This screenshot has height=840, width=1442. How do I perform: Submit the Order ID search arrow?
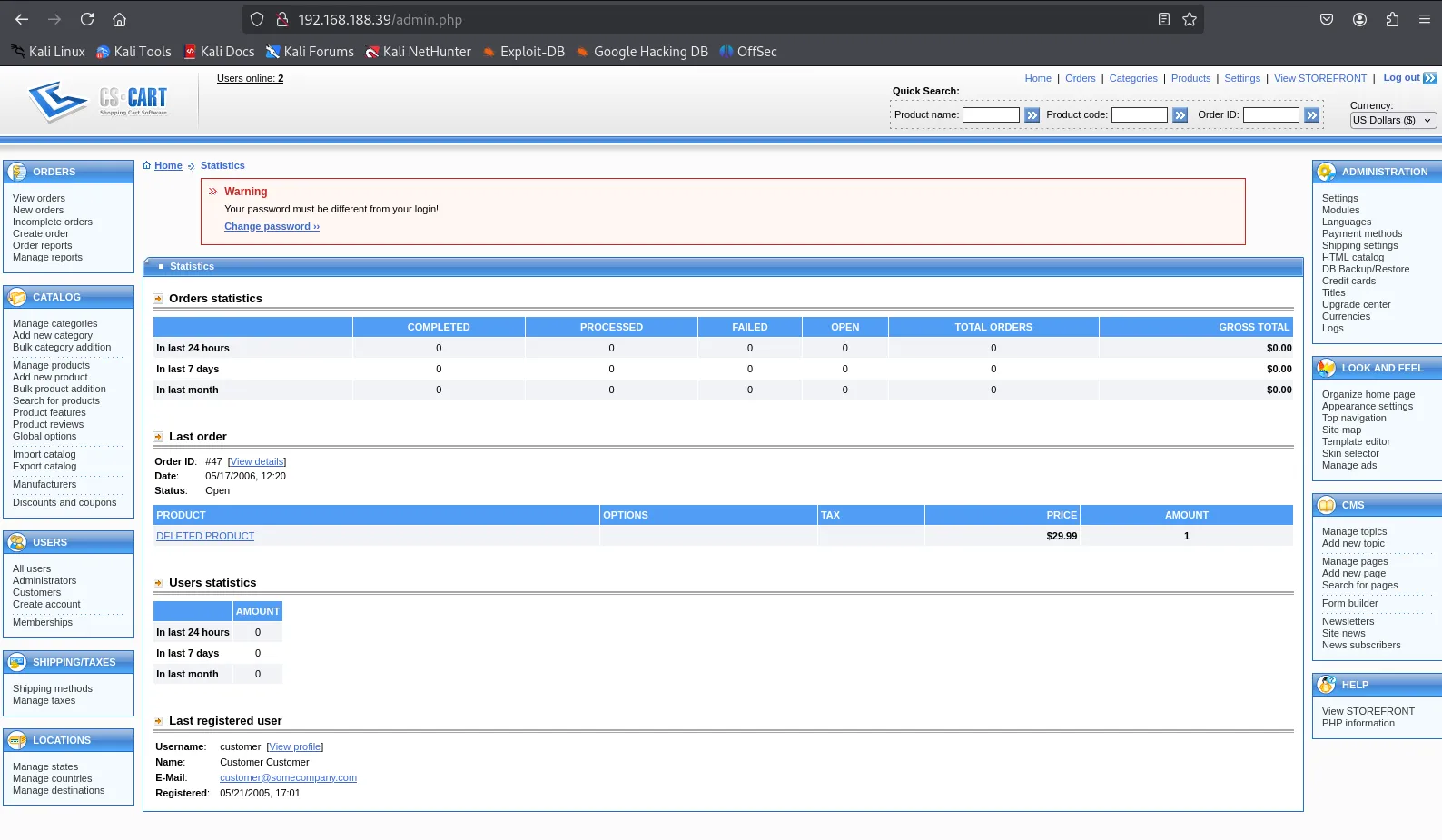[1311, 115]
